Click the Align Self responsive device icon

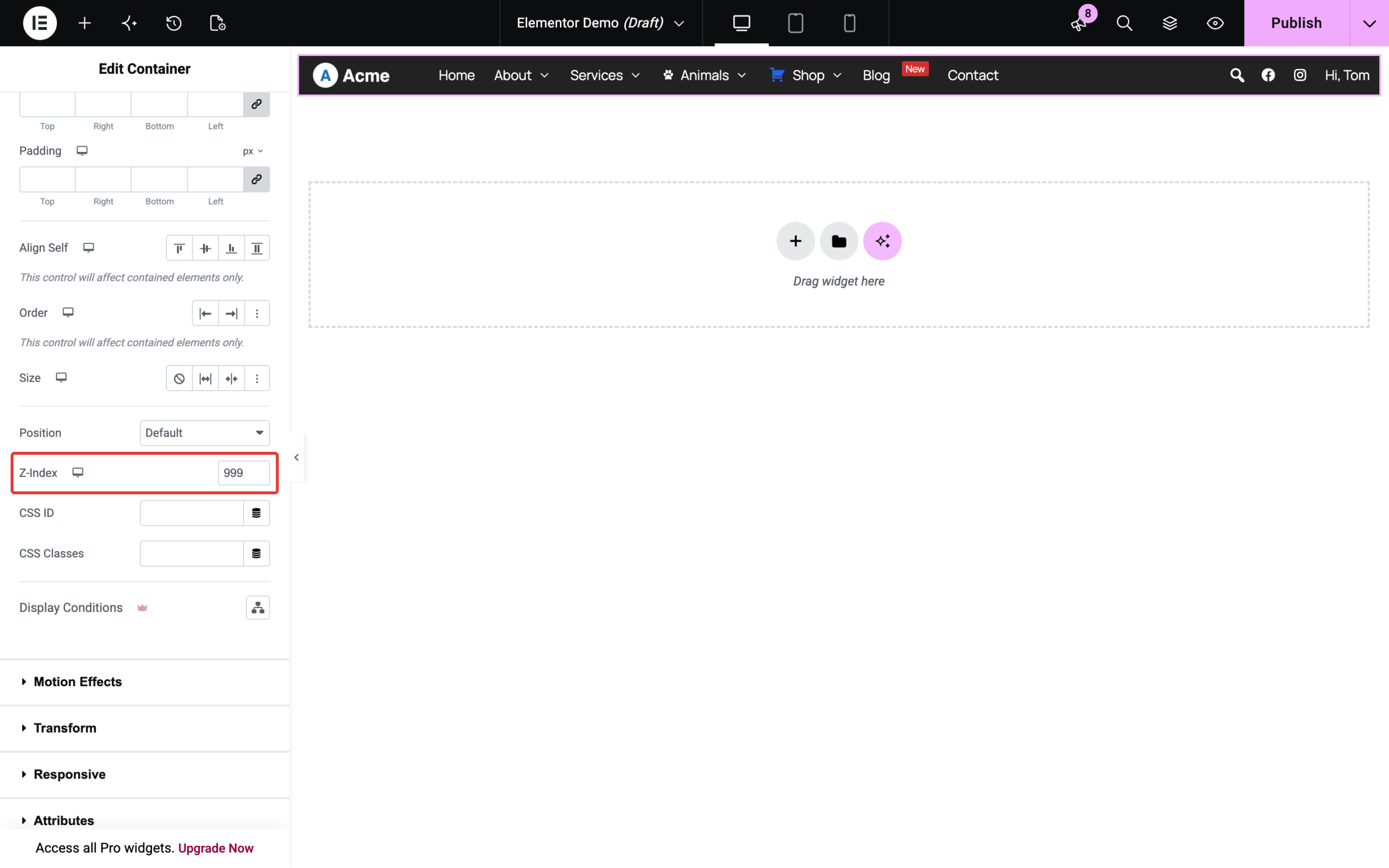(x=88, y=247)
